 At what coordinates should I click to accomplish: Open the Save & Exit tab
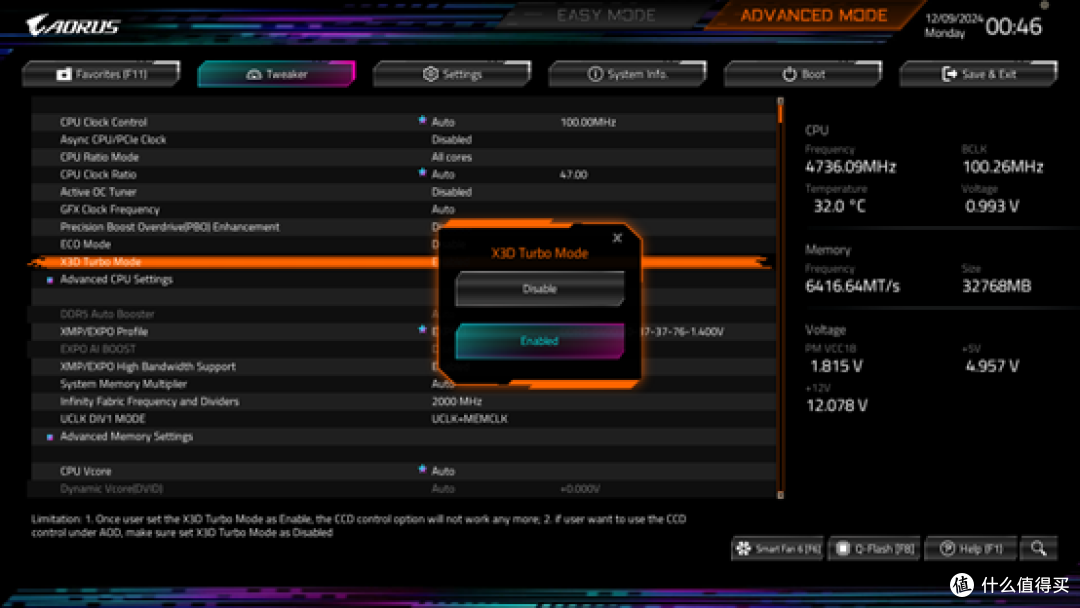pyautogui.click(x=978, y=74)
